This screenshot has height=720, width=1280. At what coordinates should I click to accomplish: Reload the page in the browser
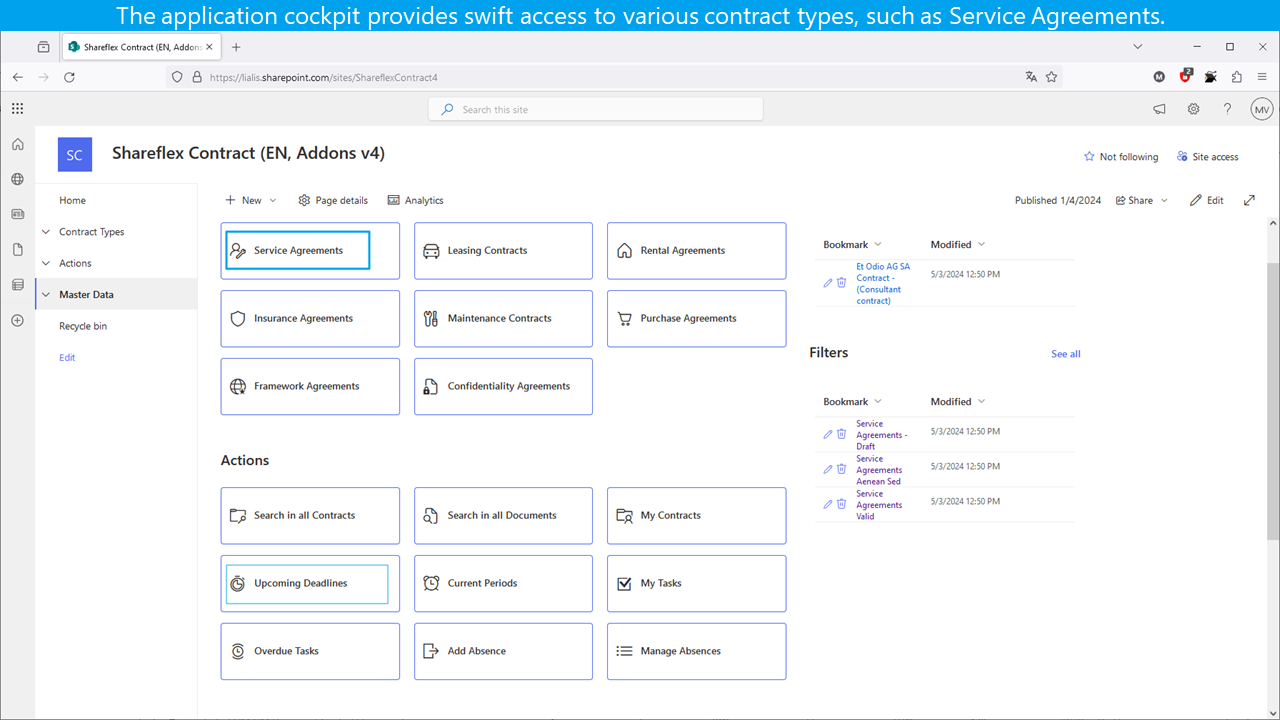[69, 77]
